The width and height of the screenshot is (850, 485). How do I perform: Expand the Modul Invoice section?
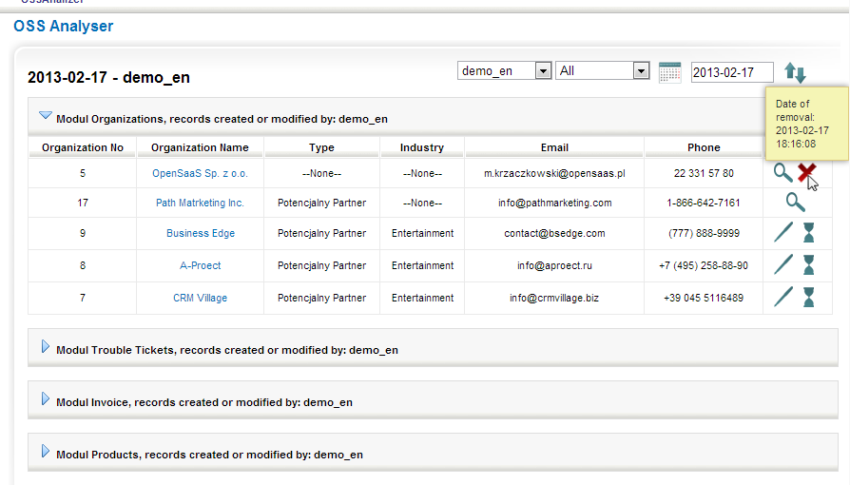(x=45, y=399)
